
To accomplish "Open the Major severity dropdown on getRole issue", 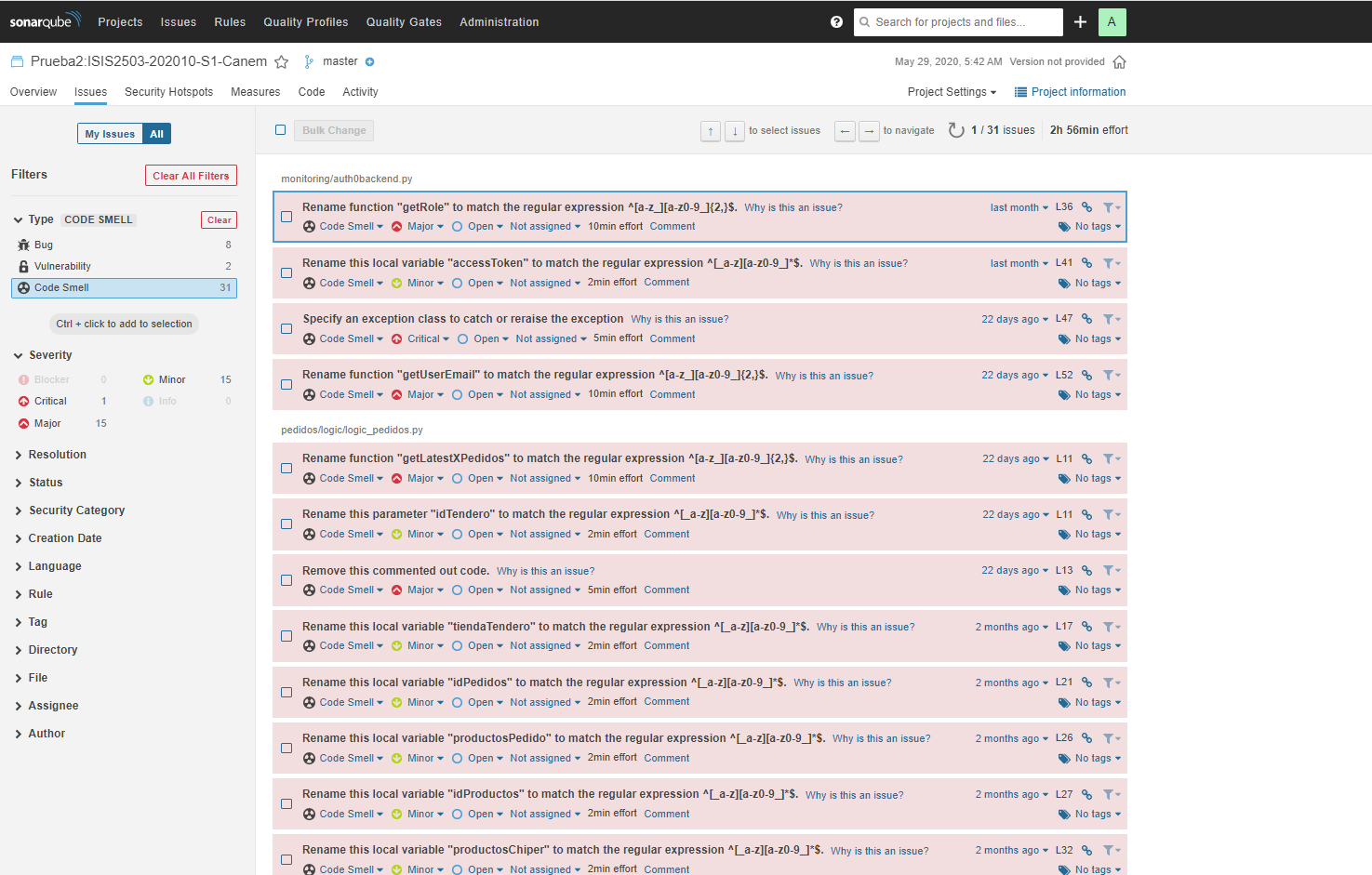I will pyautogui.click(x=418, y=227).
